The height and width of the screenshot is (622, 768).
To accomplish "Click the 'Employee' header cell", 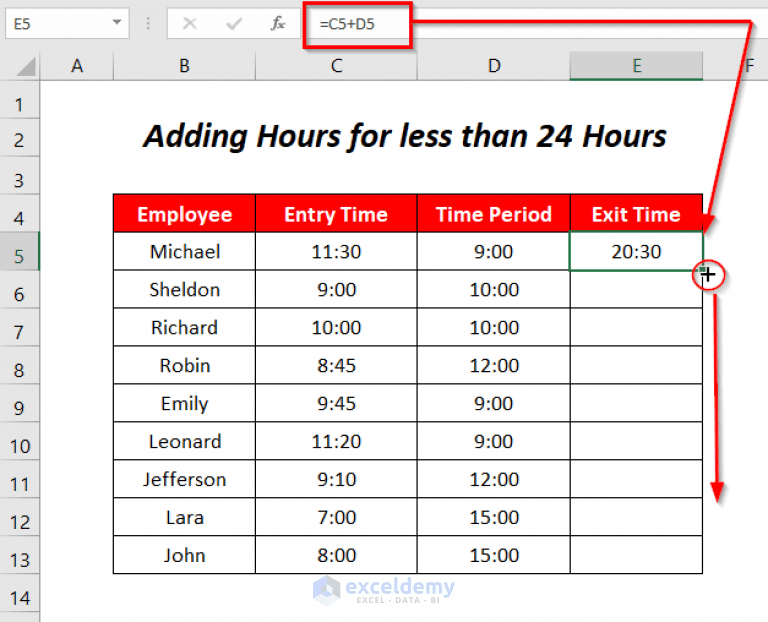I will click(x=184, y=214).
